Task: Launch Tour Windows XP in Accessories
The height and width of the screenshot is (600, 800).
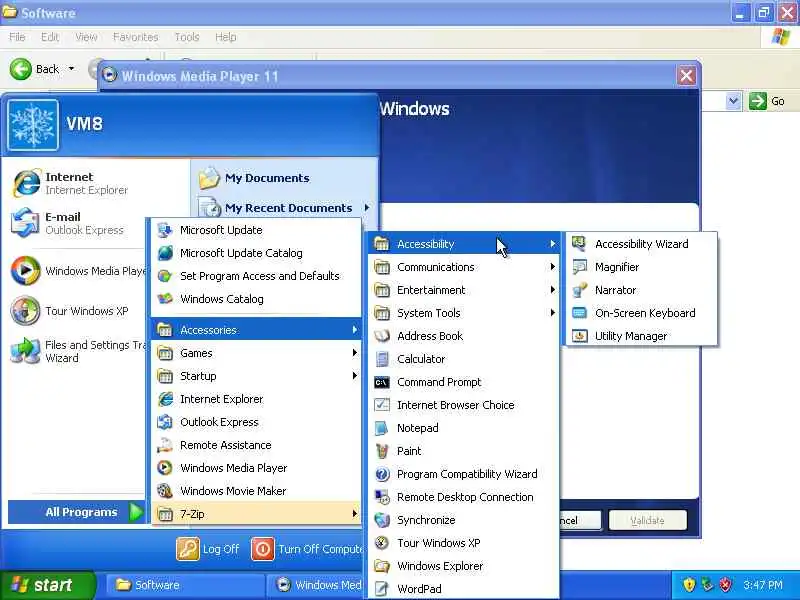Action: click(464, 542)
